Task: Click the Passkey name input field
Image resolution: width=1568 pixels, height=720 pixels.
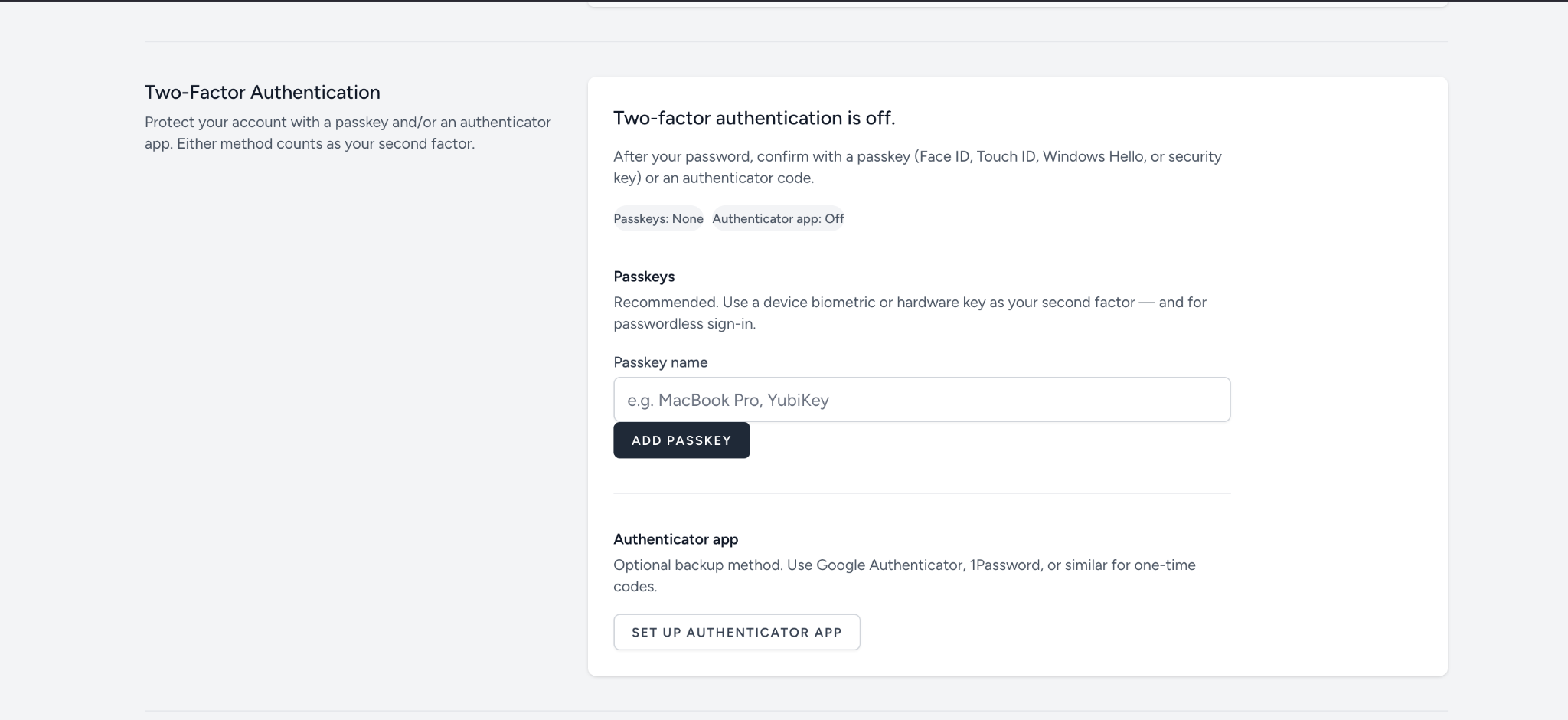Action: tap(922, 399)
